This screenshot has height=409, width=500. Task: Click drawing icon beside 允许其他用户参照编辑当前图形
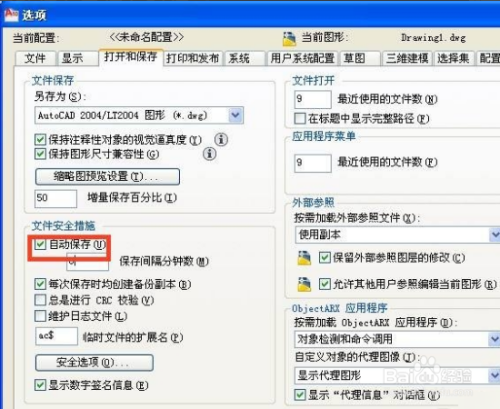coord(304,284)
